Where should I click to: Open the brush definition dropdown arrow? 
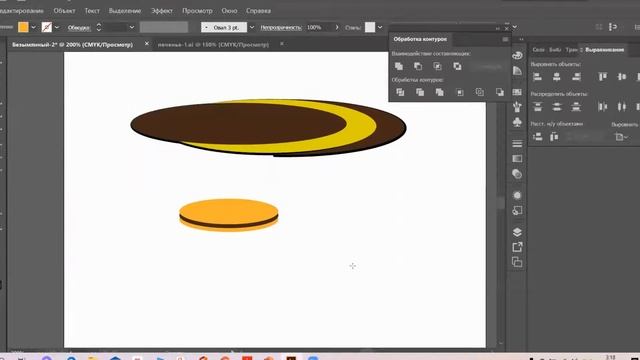251,27
